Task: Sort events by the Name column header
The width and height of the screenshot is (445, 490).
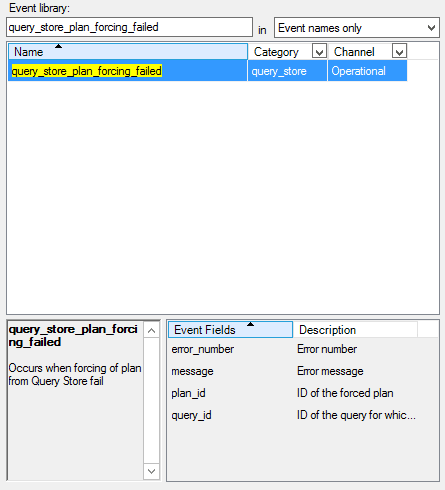Action: pos(128,52)
